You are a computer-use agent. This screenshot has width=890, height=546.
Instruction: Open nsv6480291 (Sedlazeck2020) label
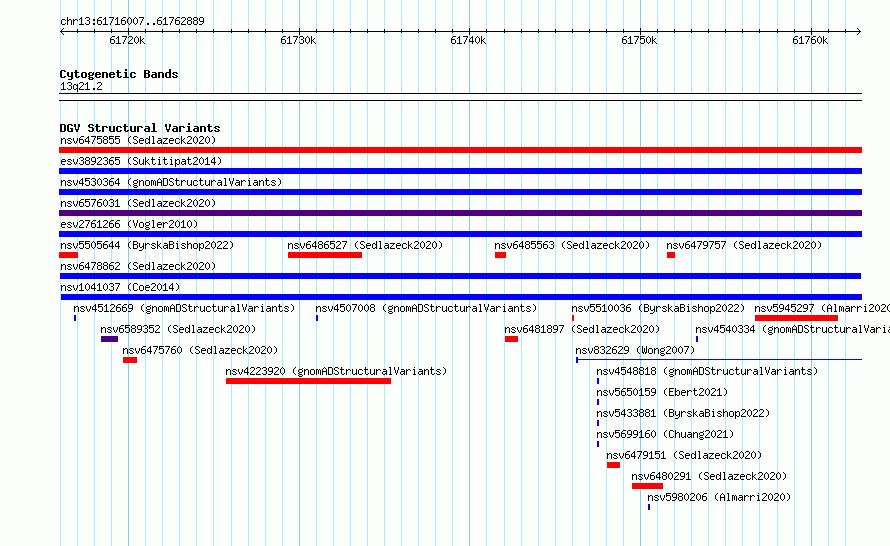(x=709, y=476)
